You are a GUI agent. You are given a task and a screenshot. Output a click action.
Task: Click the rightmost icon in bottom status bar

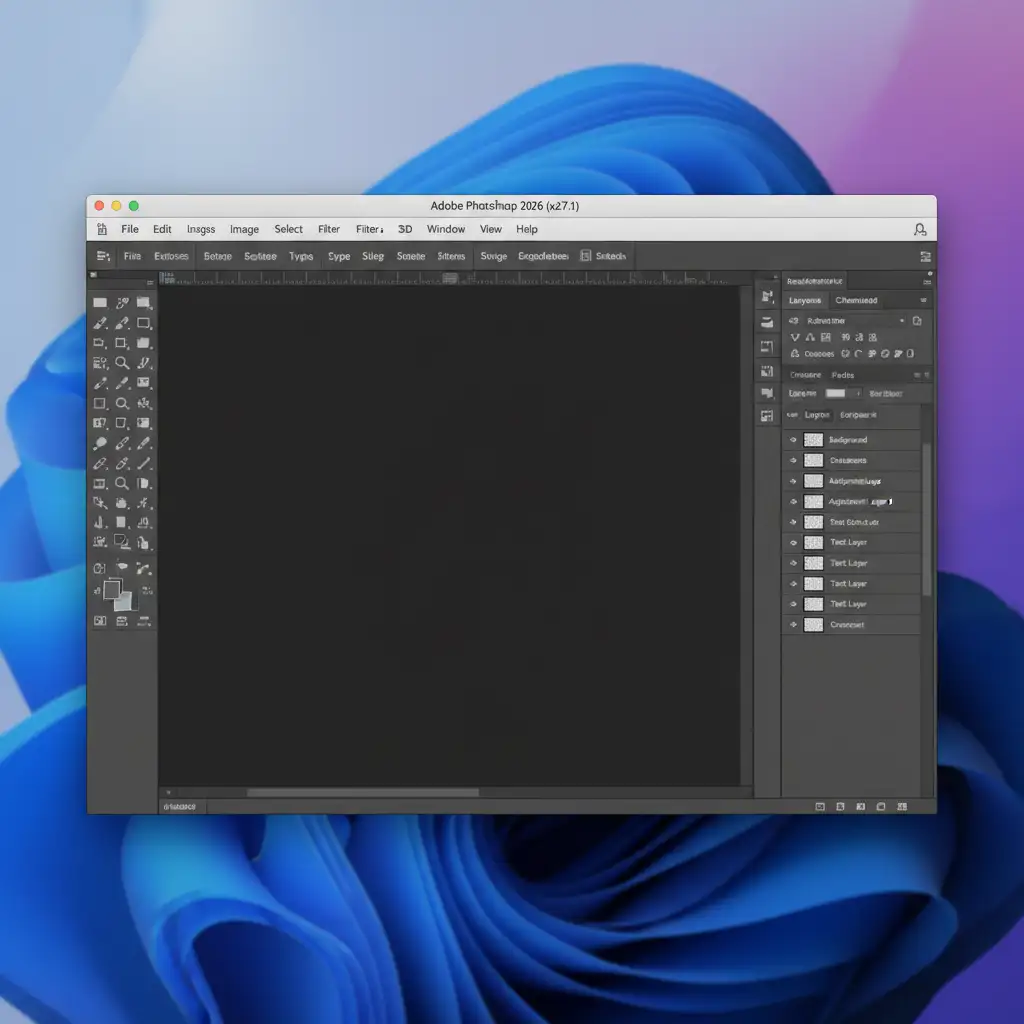tap(903, 806)
